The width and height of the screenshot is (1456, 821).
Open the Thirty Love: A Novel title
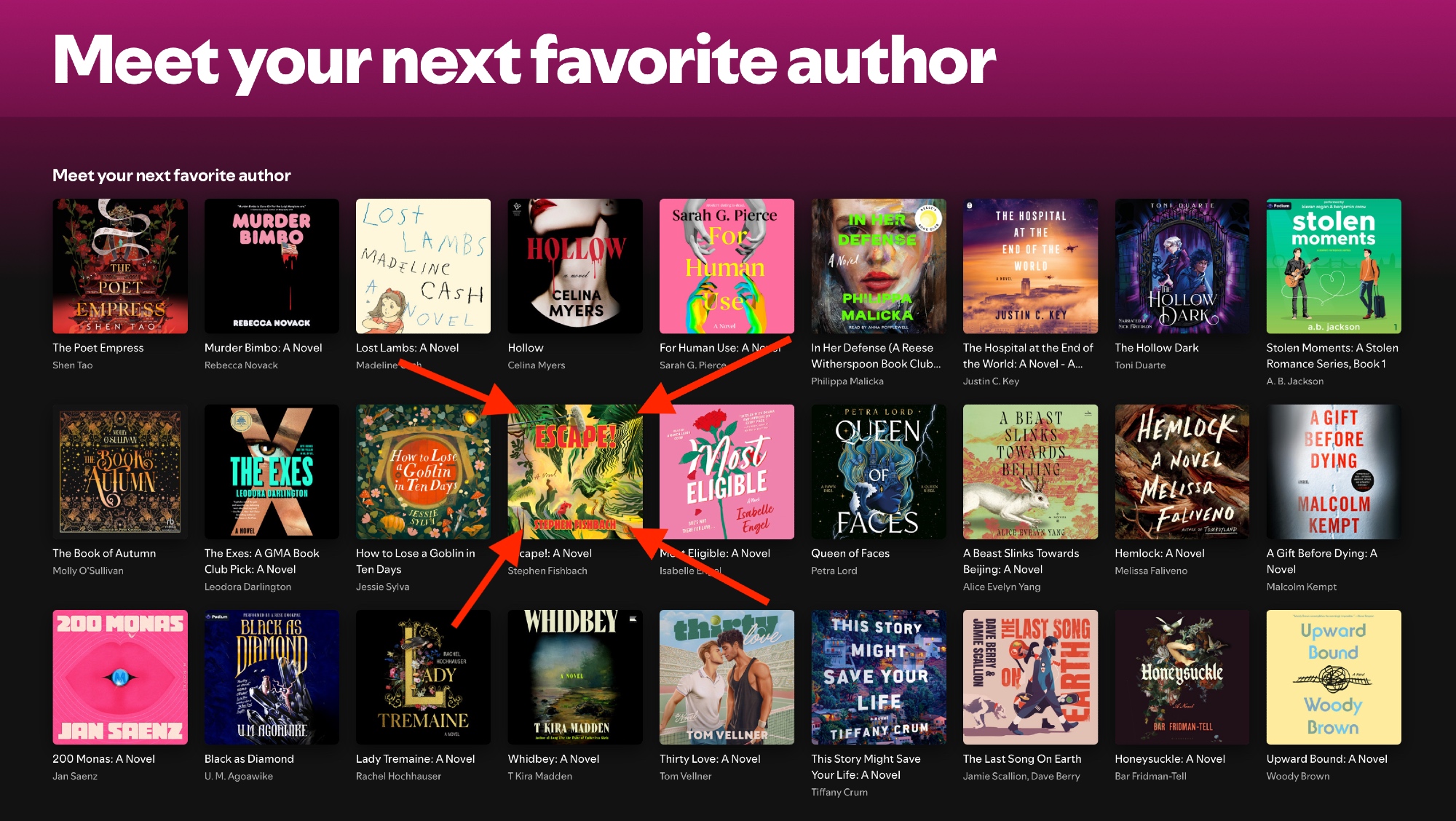pos(710,758)
